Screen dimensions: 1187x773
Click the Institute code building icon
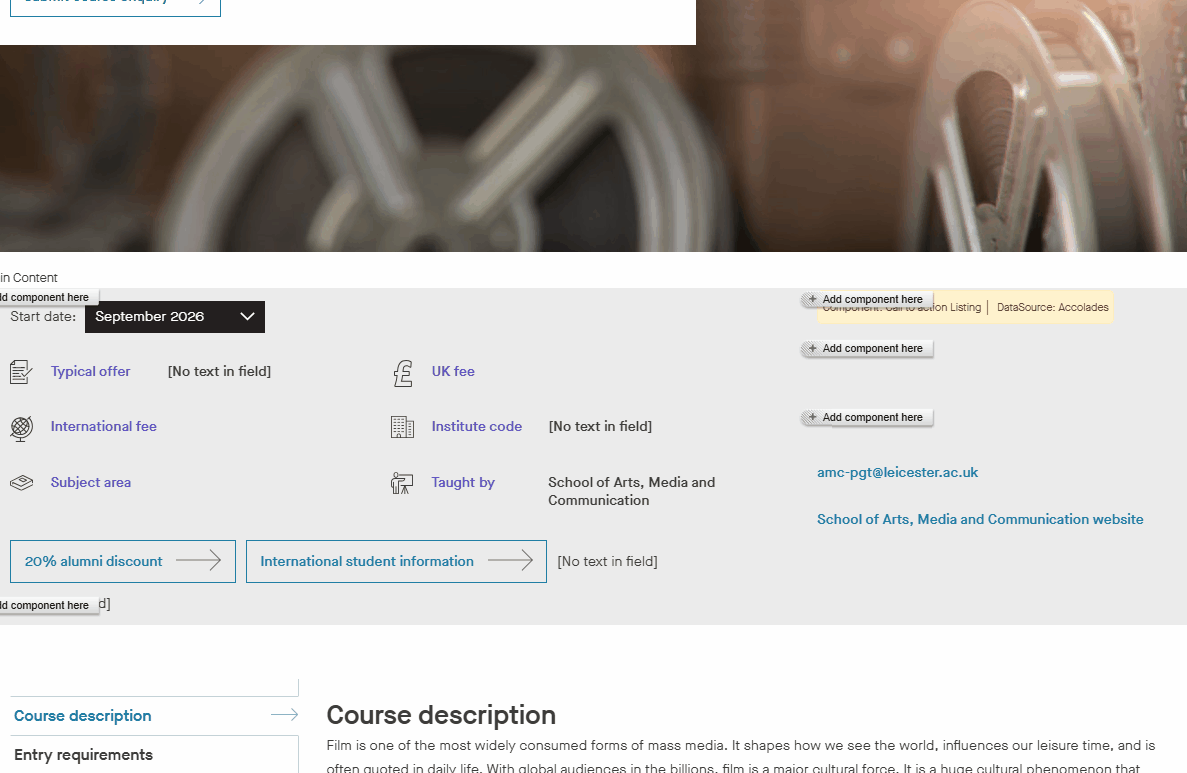click(x=402, y=426)
